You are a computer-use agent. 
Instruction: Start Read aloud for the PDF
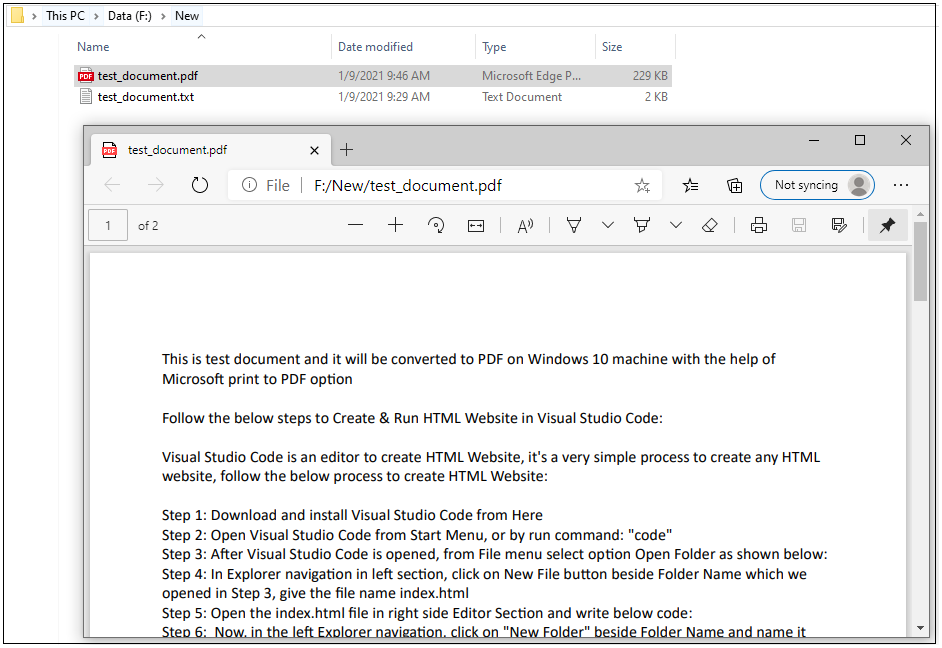pos(525,226)
